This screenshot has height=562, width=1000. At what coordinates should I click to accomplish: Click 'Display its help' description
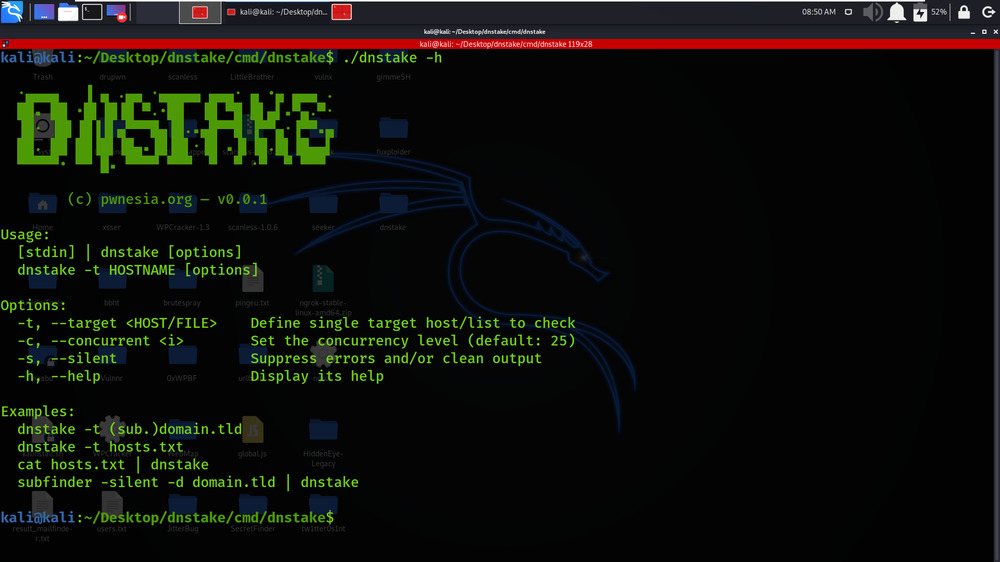(317, 376)
